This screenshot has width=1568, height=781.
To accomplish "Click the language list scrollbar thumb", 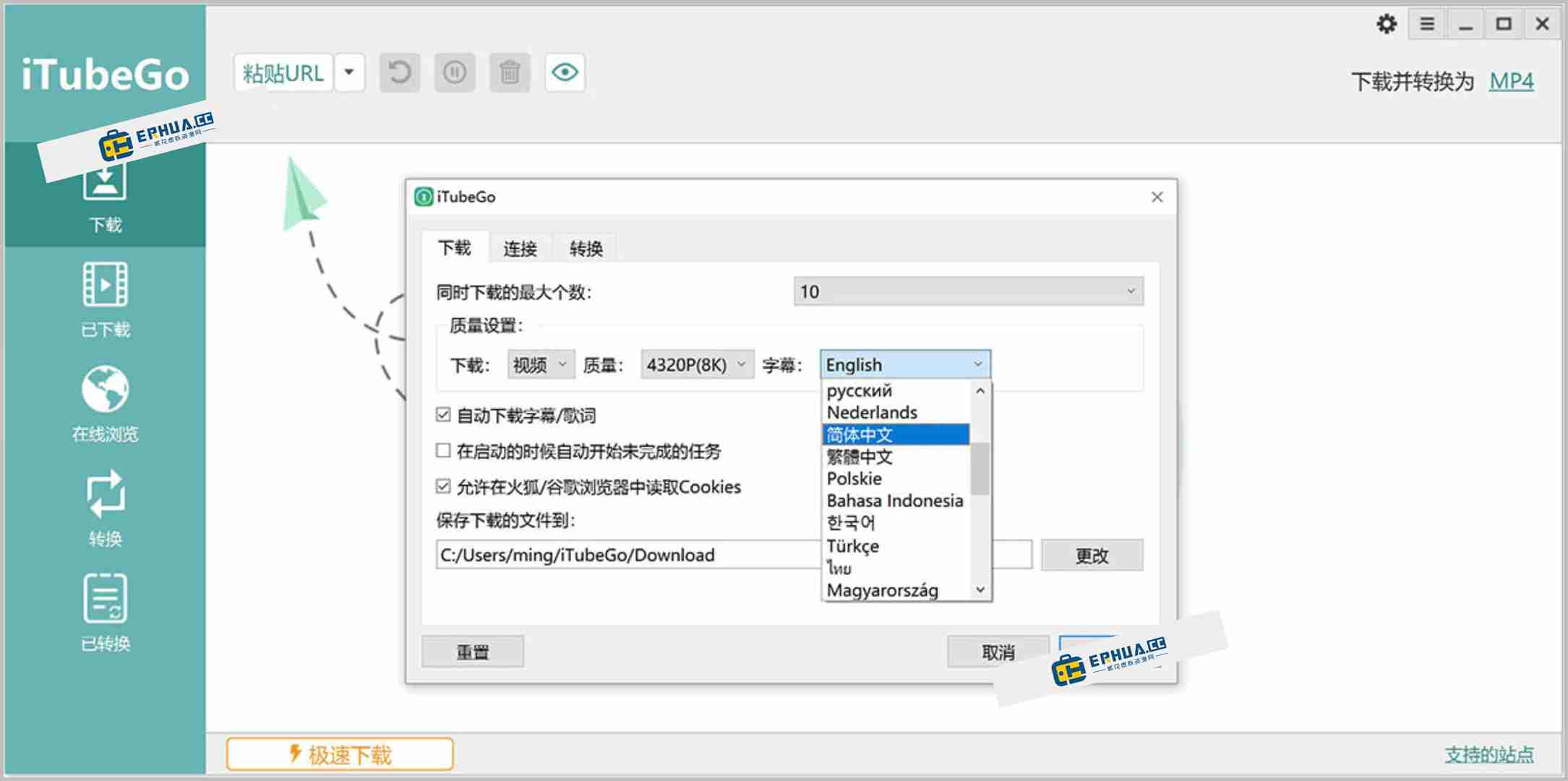I will coord(980,469).
